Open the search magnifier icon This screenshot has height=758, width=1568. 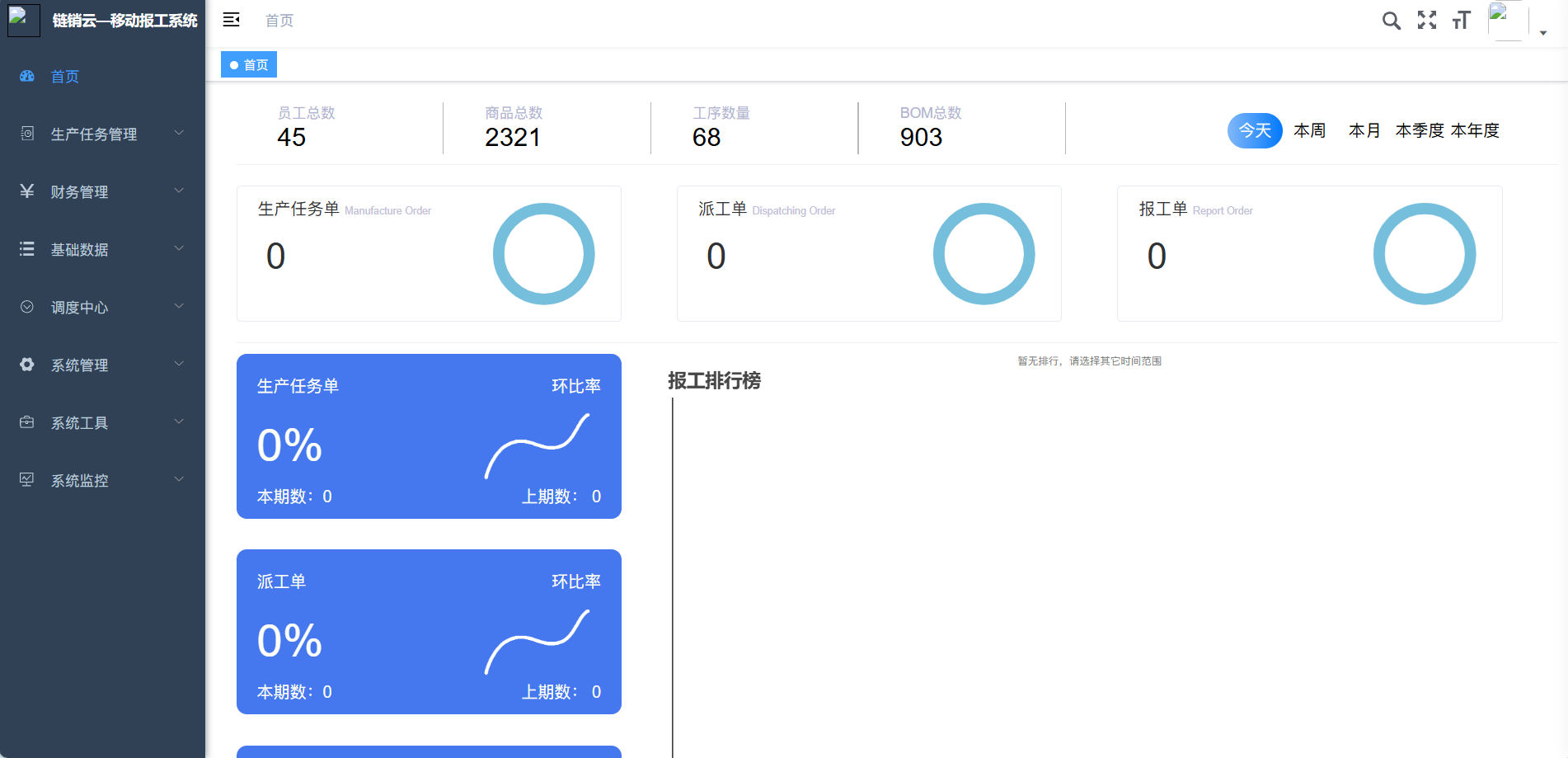click(x=1391, y=21)
